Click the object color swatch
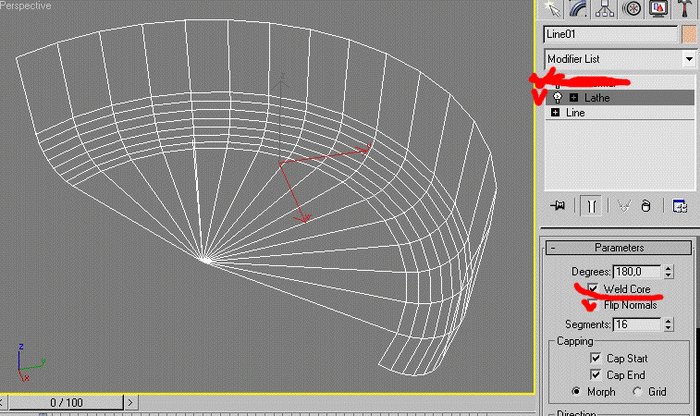 [688, 34]
